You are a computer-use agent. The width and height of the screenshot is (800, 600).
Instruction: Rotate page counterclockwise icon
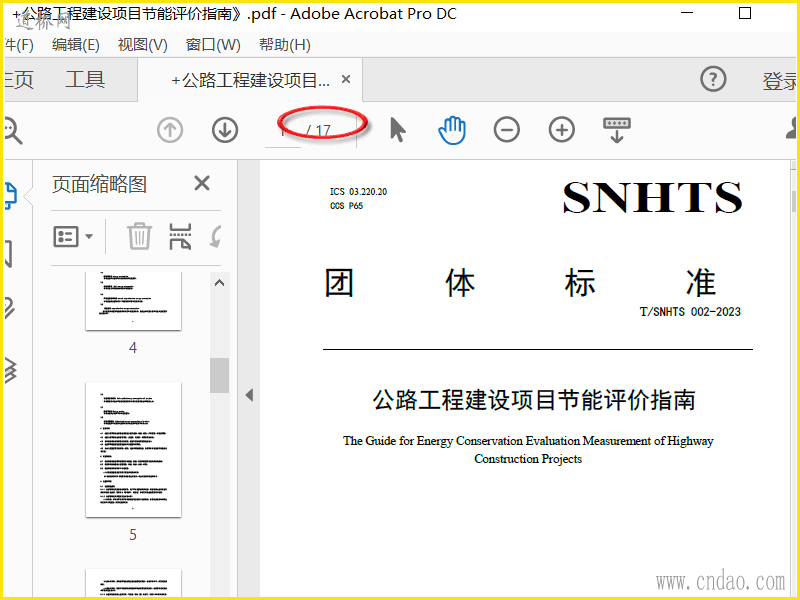tap(216, 237)
